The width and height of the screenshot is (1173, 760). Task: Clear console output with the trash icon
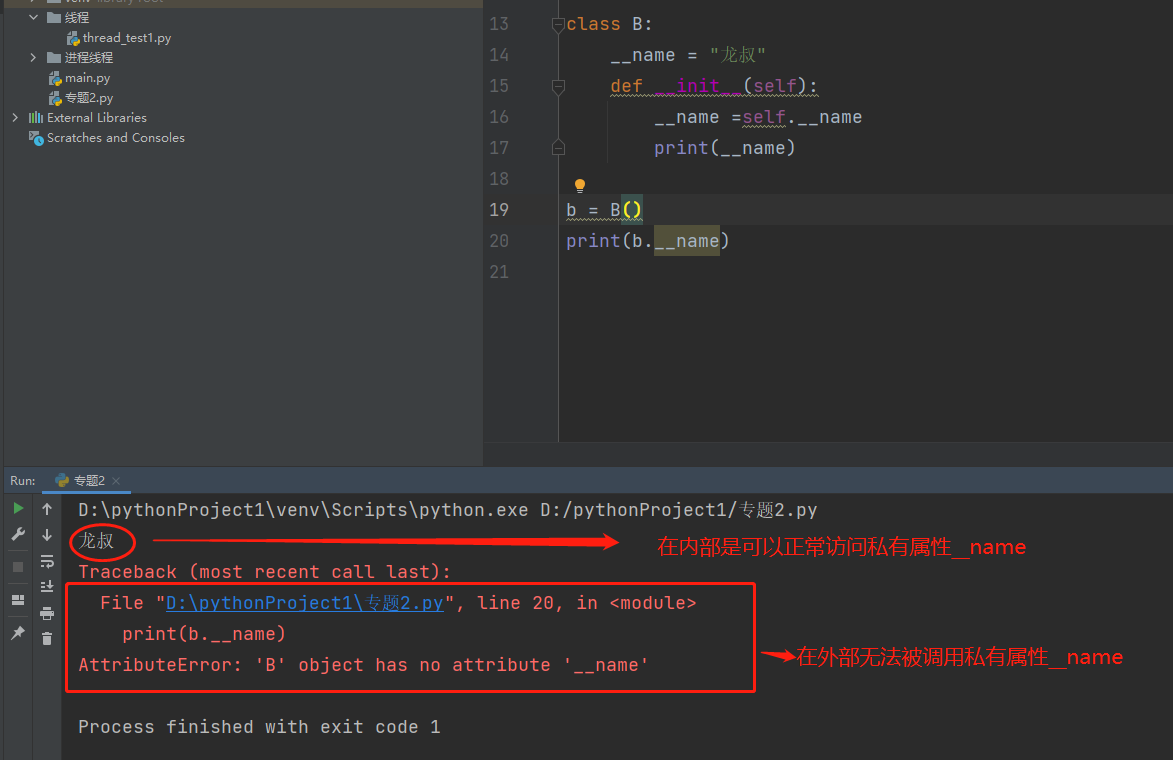(47, 638)
